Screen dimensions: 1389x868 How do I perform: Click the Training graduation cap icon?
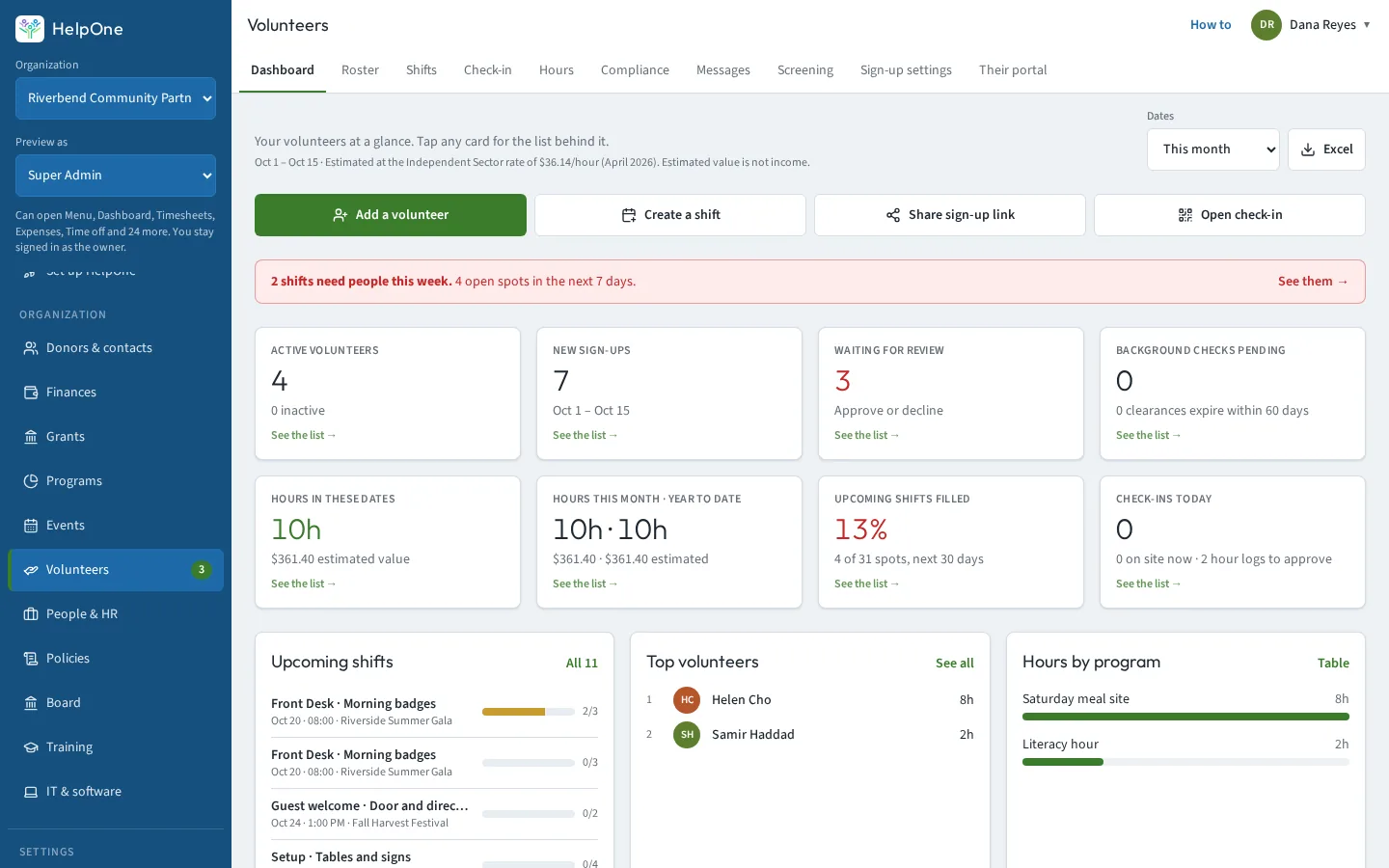point(31,747)
